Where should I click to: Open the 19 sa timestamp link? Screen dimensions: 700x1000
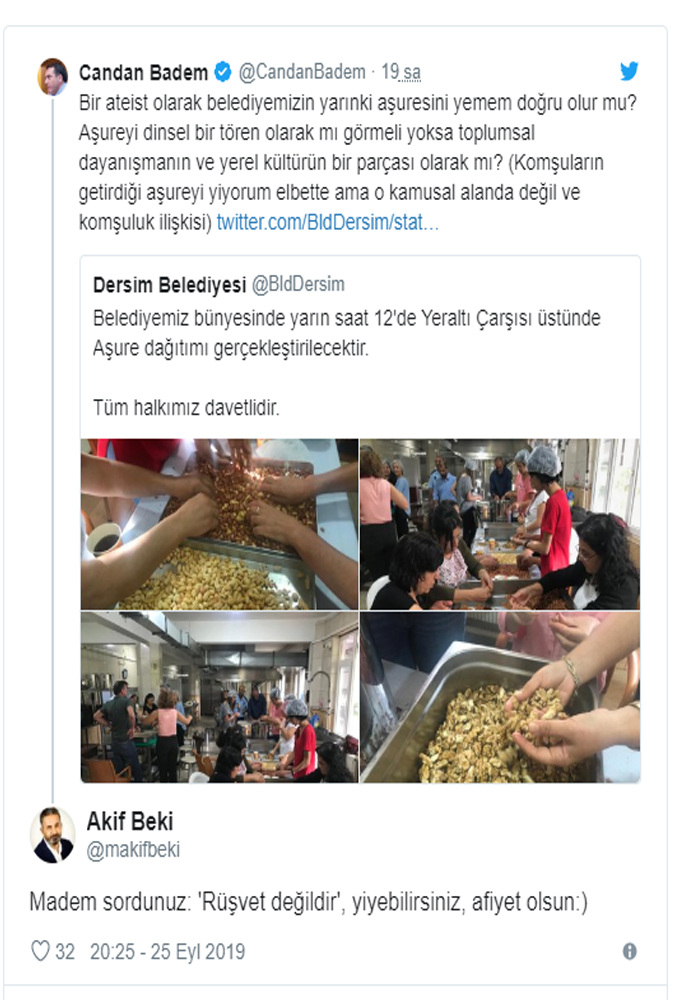click(401, 72)
